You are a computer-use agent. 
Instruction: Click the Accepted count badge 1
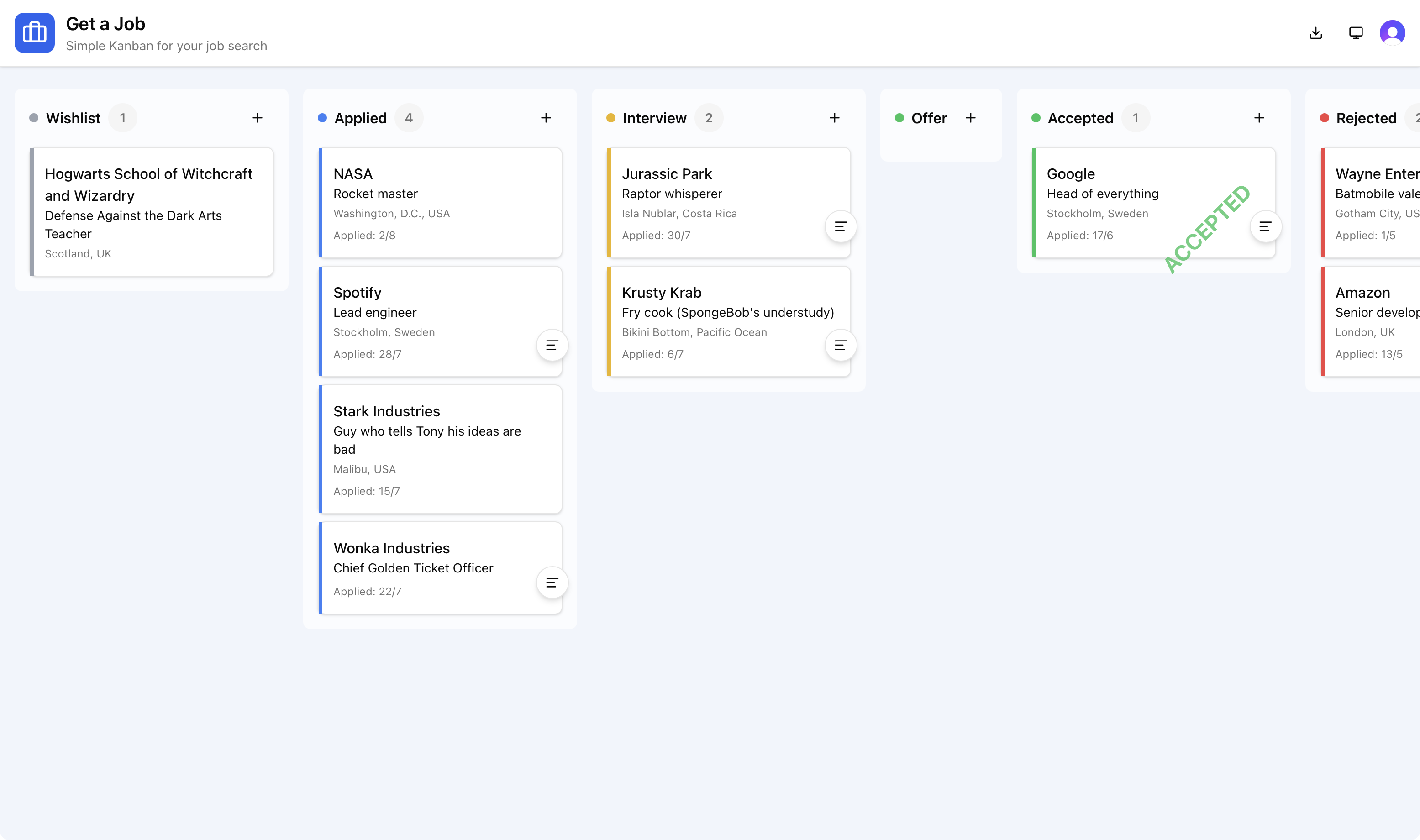1136,118
